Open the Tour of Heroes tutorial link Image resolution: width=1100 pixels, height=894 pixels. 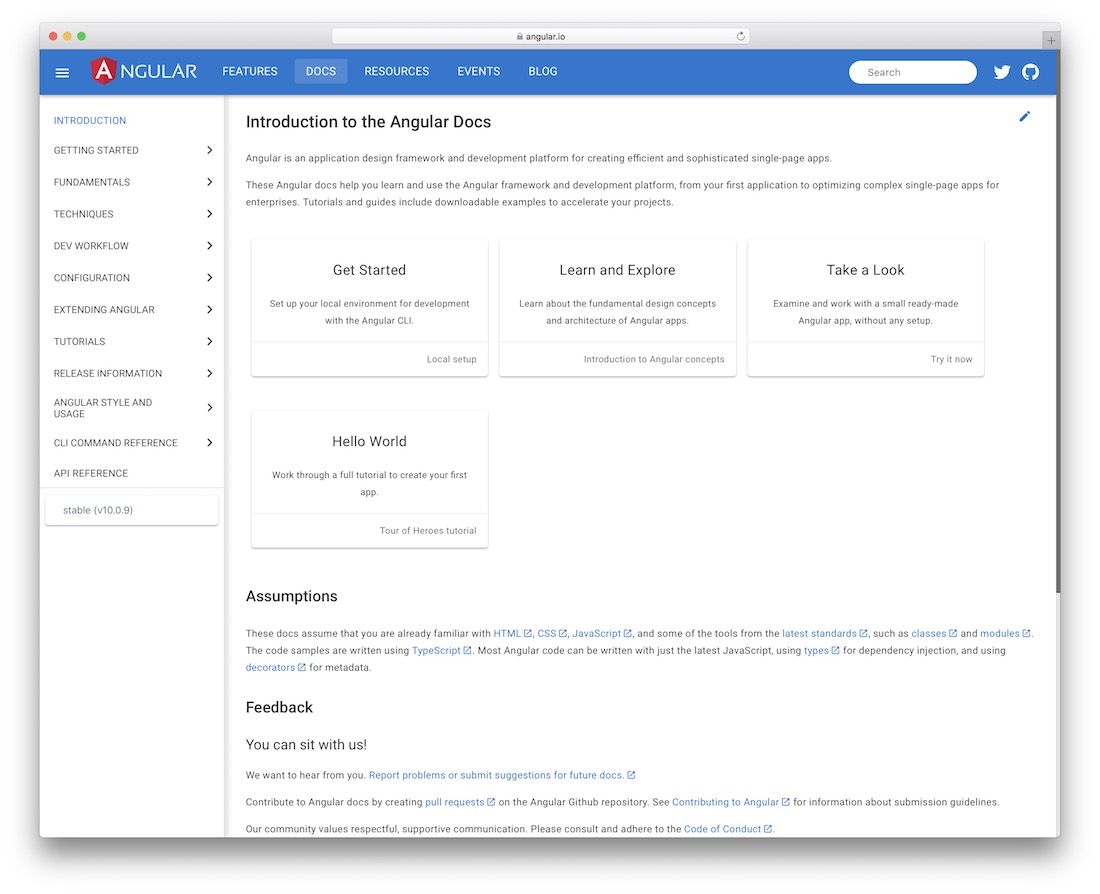click(x=428, y=531)
